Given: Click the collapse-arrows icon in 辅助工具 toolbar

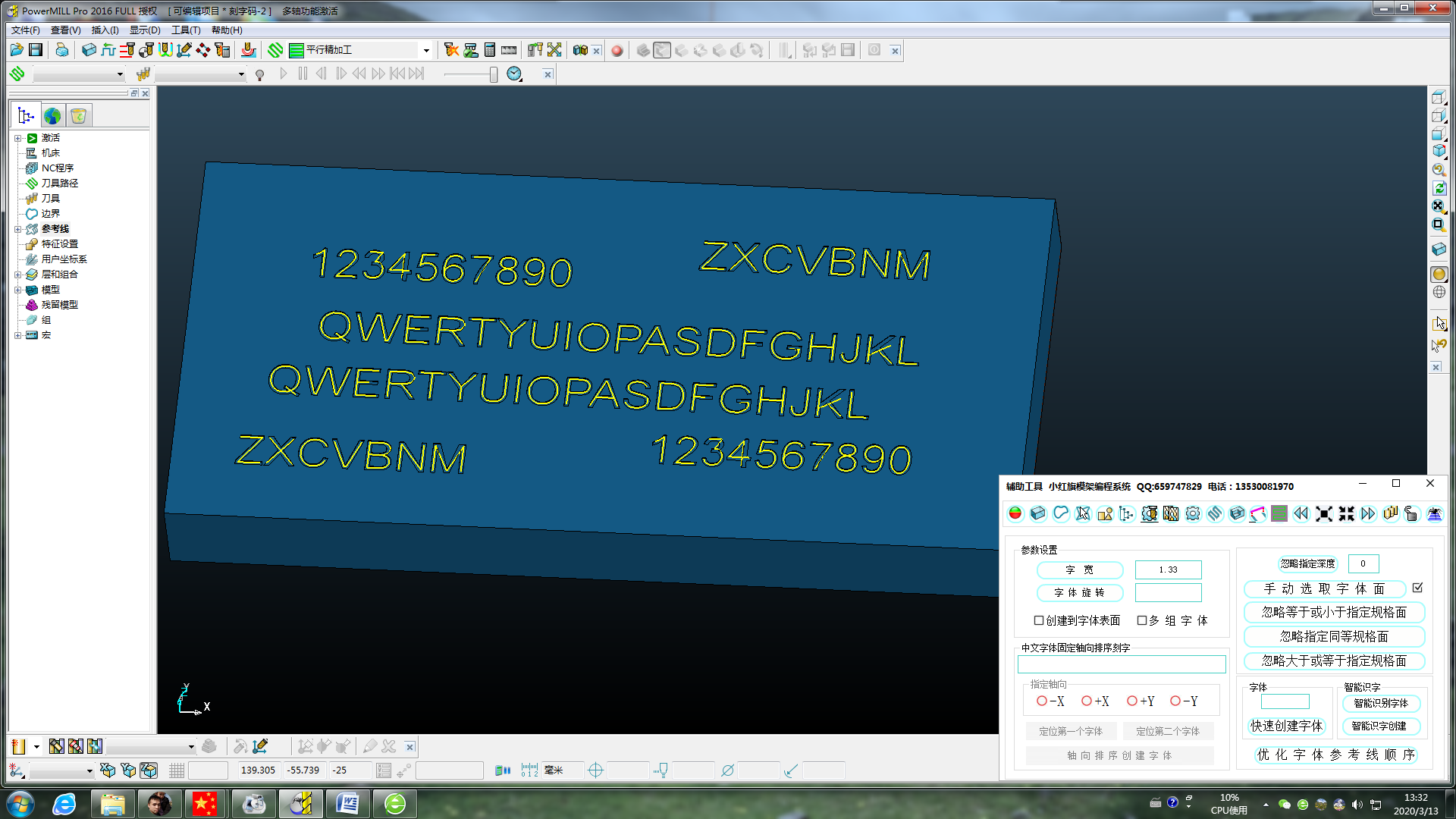Looking at the screenshot, I should coord(1346,513).
